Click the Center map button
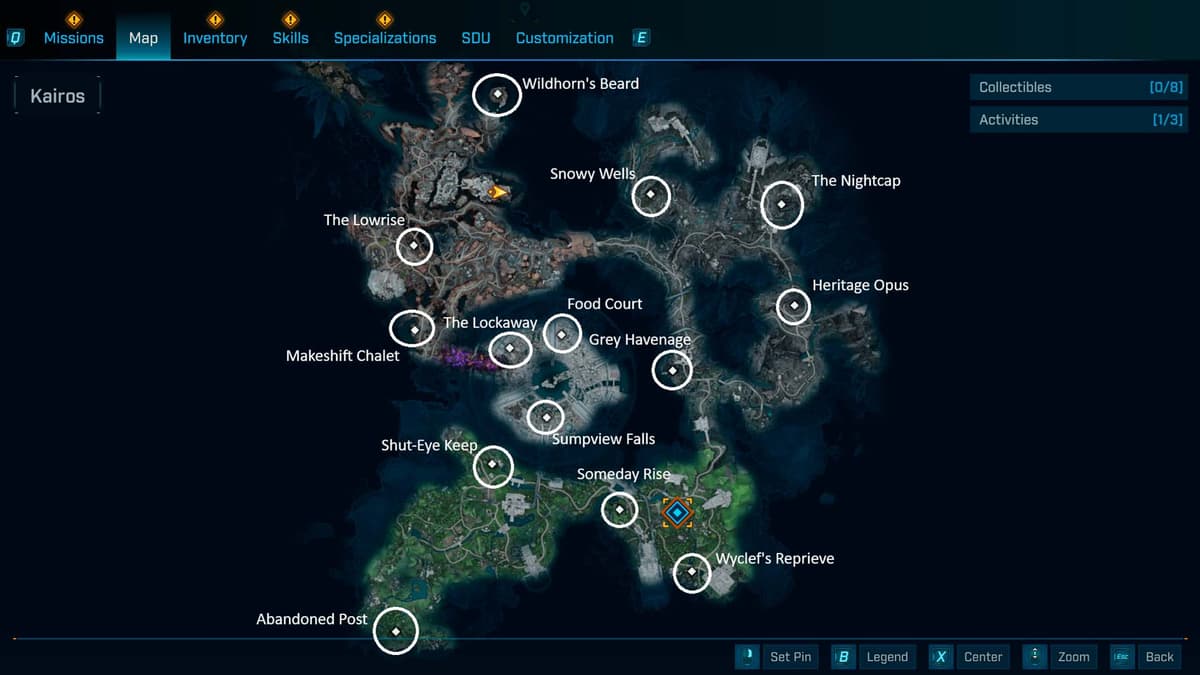This screenshot has height=675, width=1200. coord(970,657)
